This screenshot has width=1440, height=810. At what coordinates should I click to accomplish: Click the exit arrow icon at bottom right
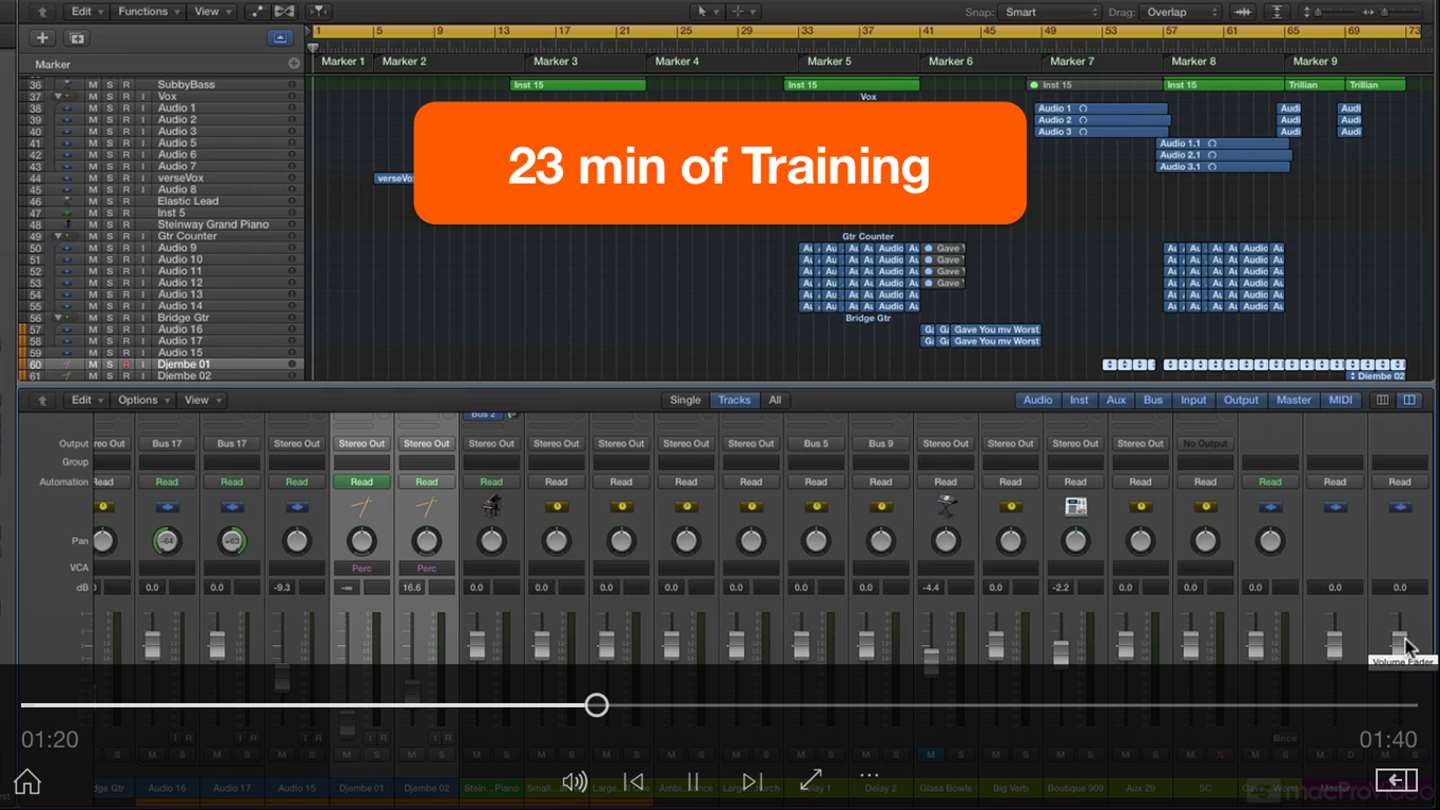pos(1397,780)
